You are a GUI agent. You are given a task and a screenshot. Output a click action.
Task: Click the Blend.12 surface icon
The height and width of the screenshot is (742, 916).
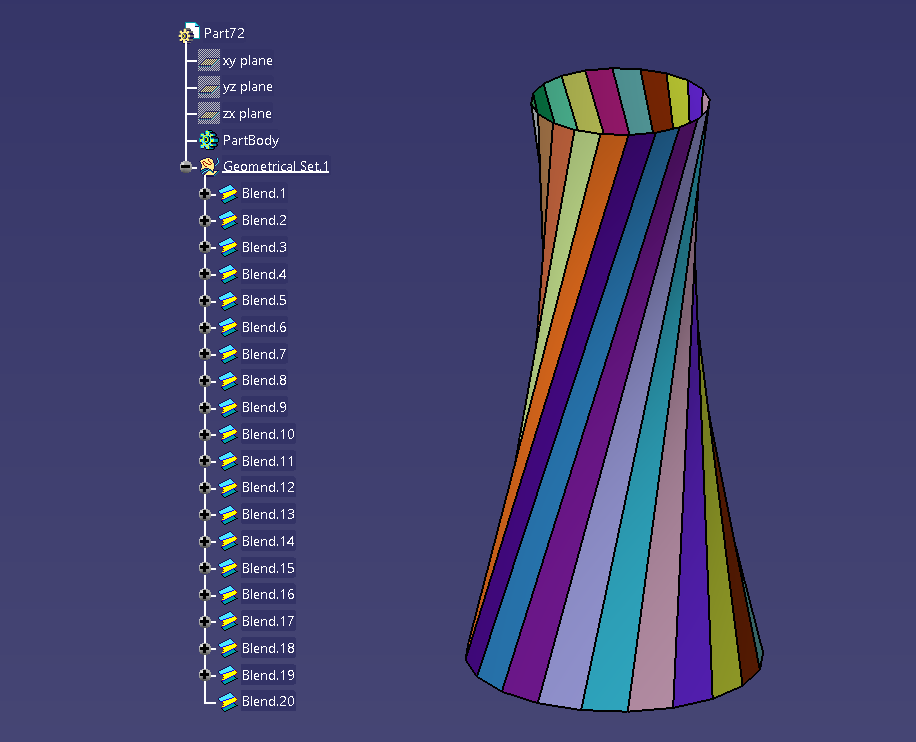tap(228, 487)
